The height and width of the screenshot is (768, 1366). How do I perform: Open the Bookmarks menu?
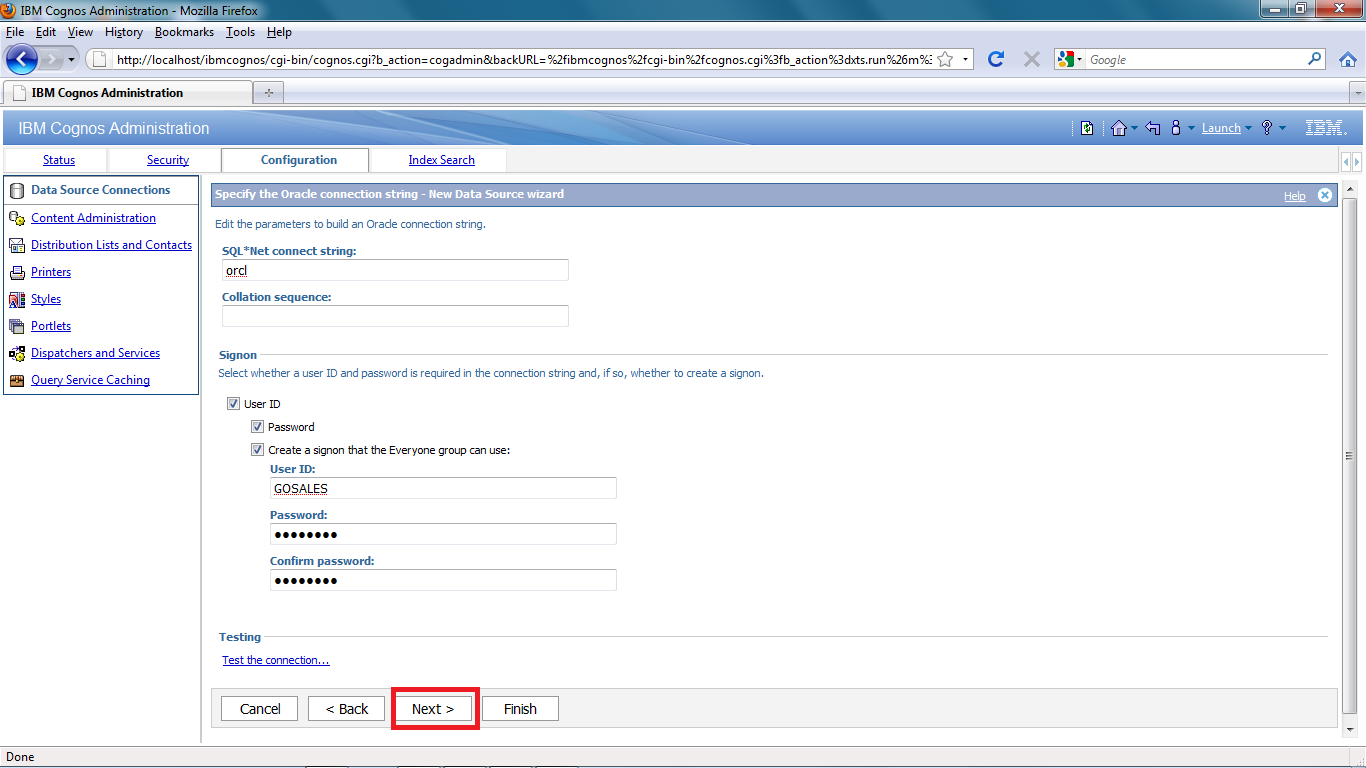point(184,32)
